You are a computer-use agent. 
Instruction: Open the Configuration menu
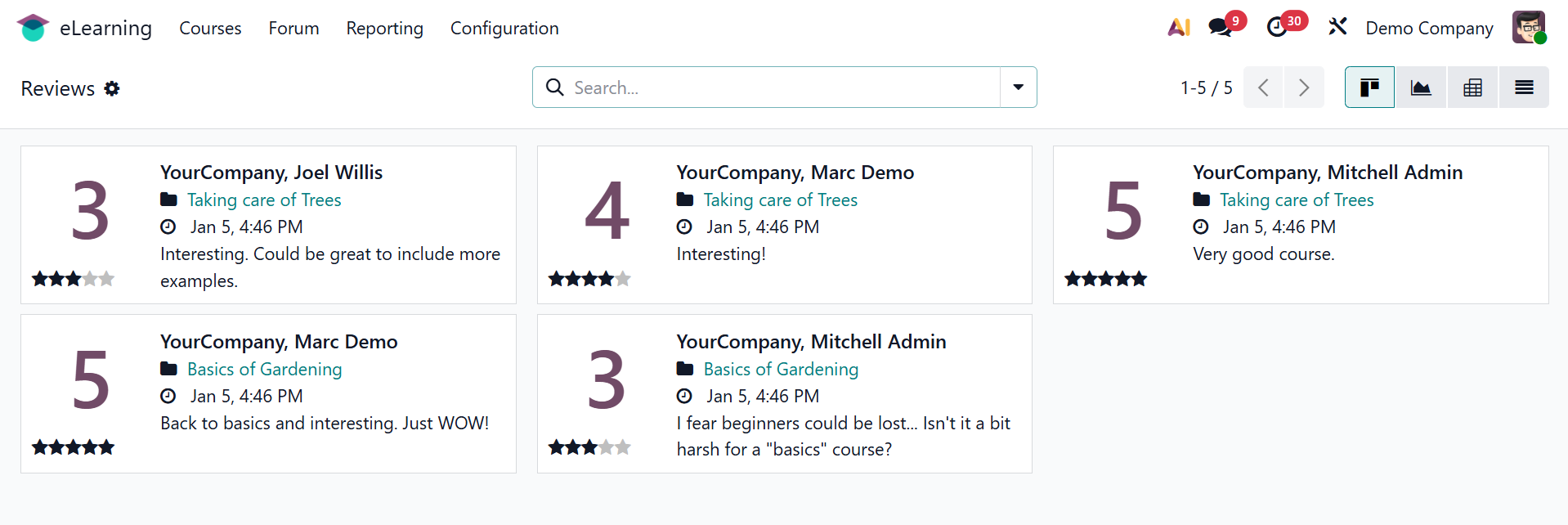coord(504,28)
